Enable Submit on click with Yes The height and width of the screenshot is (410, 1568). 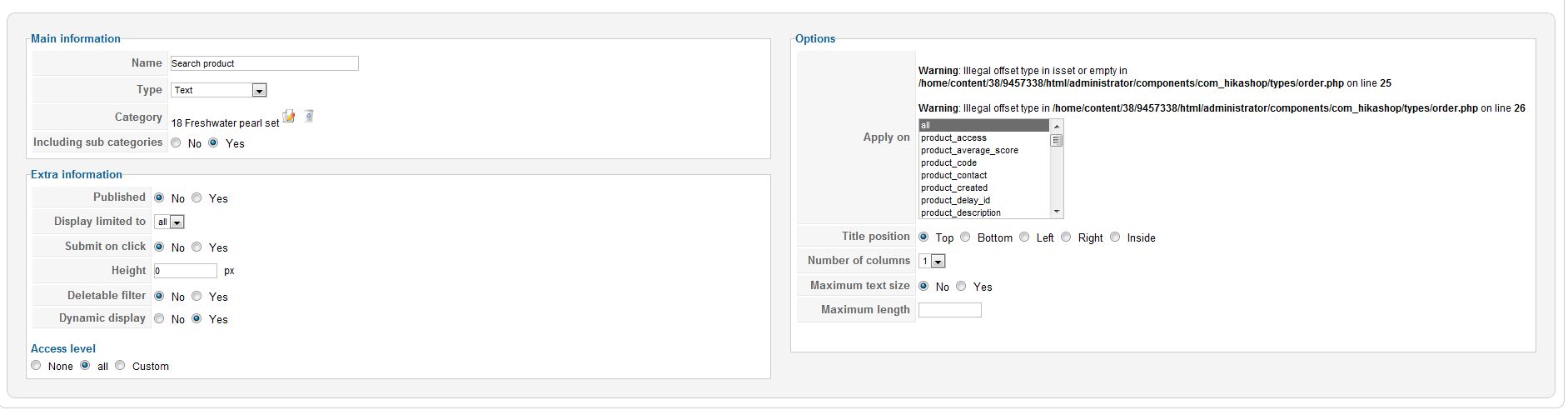(197, 247)
